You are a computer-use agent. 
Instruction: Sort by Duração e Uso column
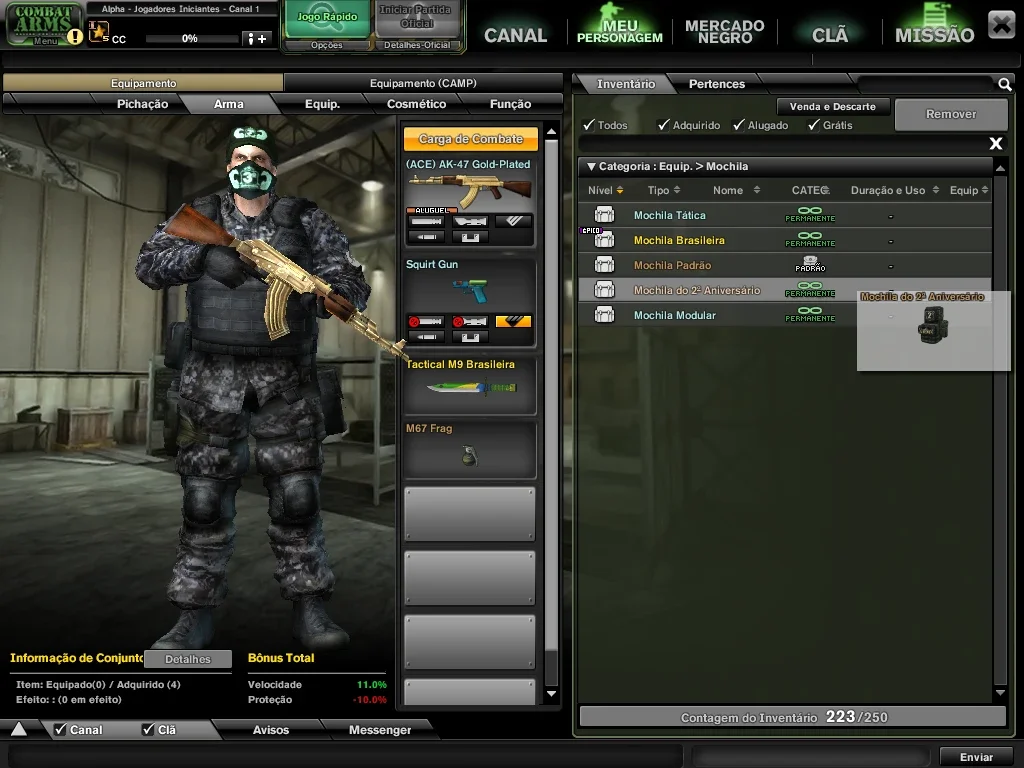895,190
